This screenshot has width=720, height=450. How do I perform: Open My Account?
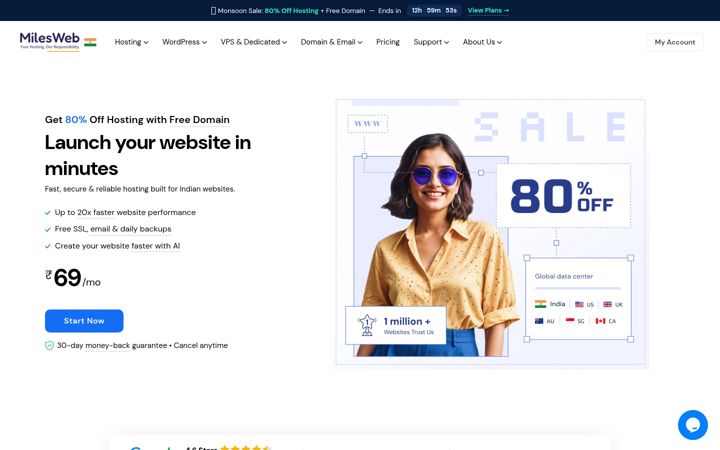675,42
